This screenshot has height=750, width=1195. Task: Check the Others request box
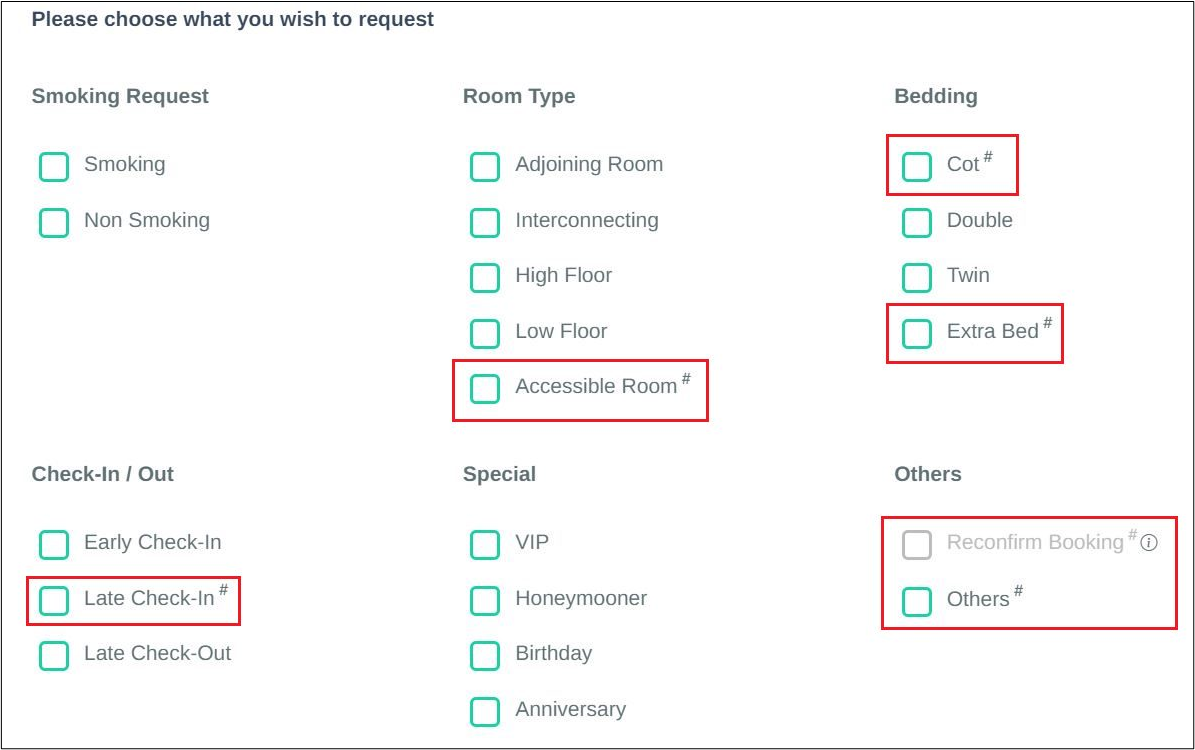[916, 600]
